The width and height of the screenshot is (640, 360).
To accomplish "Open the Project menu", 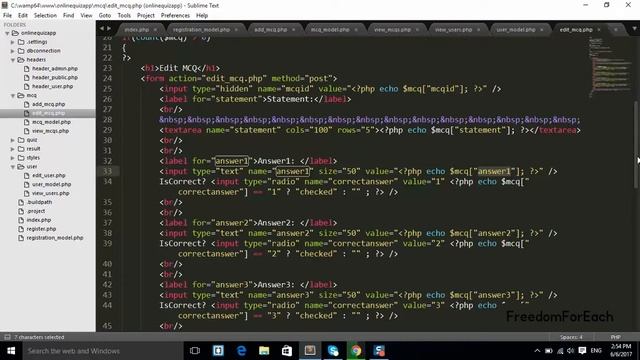I will pos(146,16).
